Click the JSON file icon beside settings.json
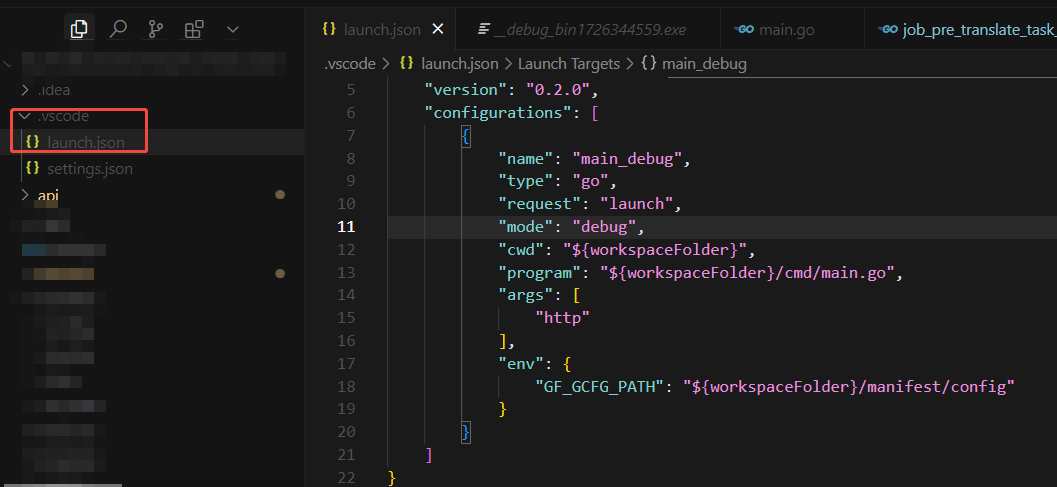Screen dimensions: 1057x487 pos(32,169)
